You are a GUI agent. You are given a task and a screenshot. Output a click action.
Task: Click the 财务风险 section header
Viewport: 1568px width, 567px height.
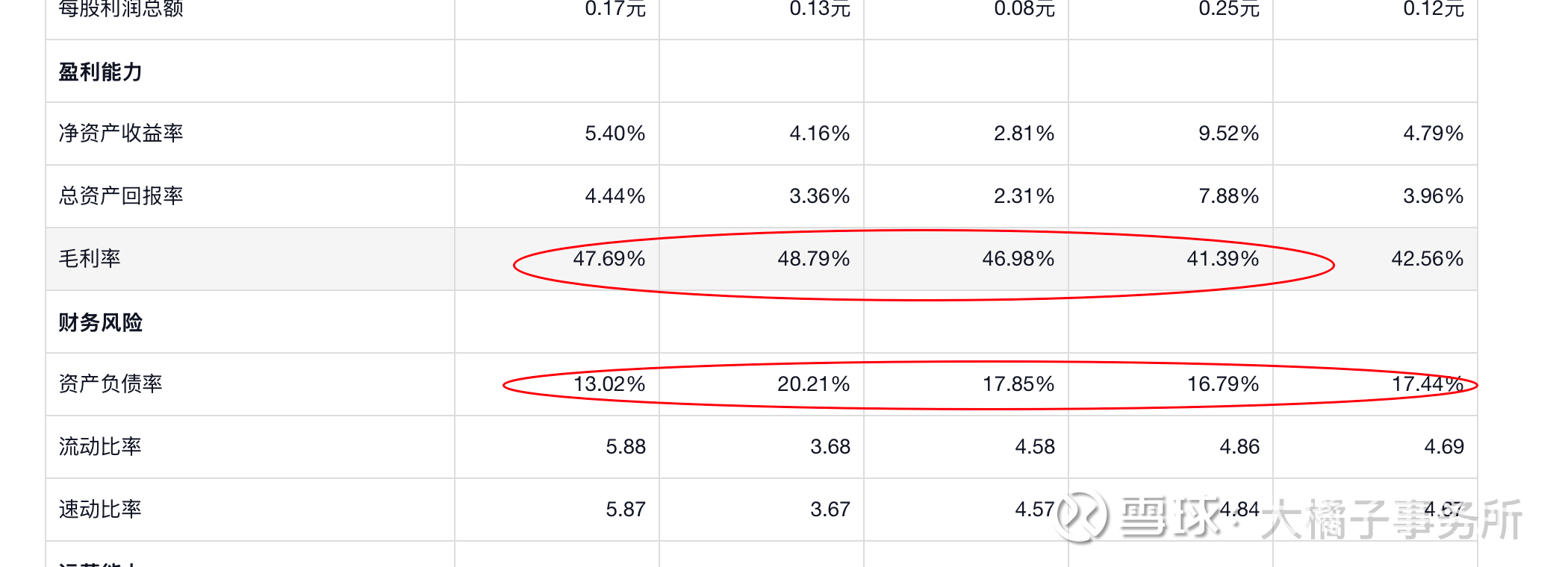click(100, 323)
